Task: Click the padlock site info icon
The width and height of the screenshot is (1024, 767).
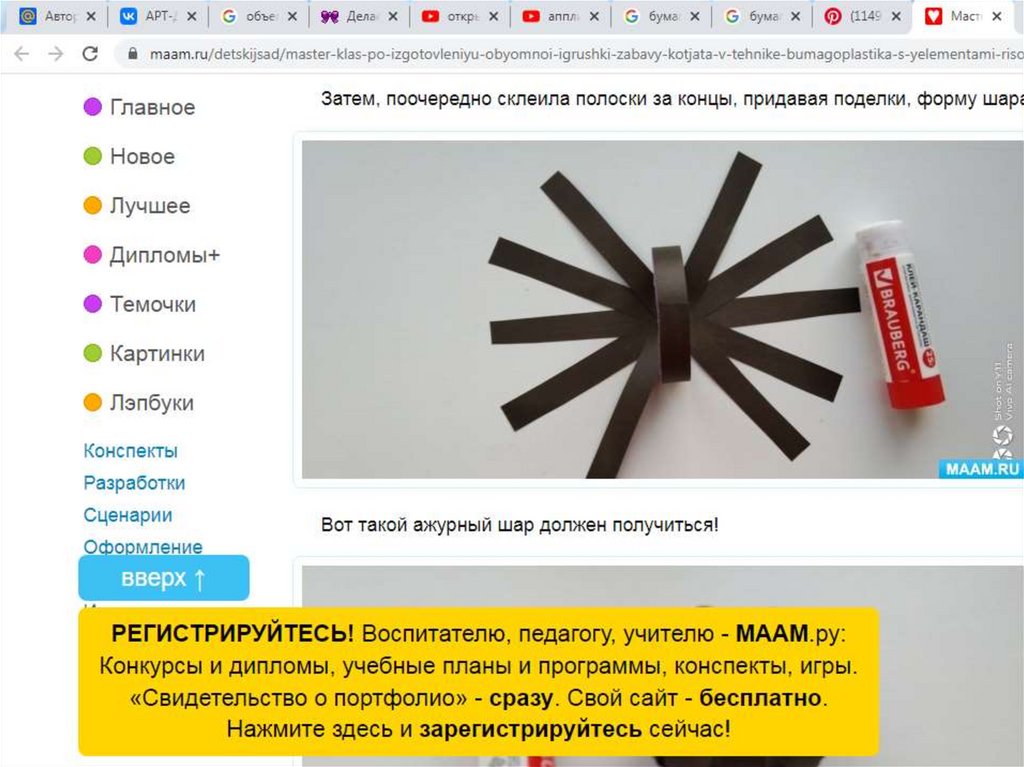Action: 133,54
